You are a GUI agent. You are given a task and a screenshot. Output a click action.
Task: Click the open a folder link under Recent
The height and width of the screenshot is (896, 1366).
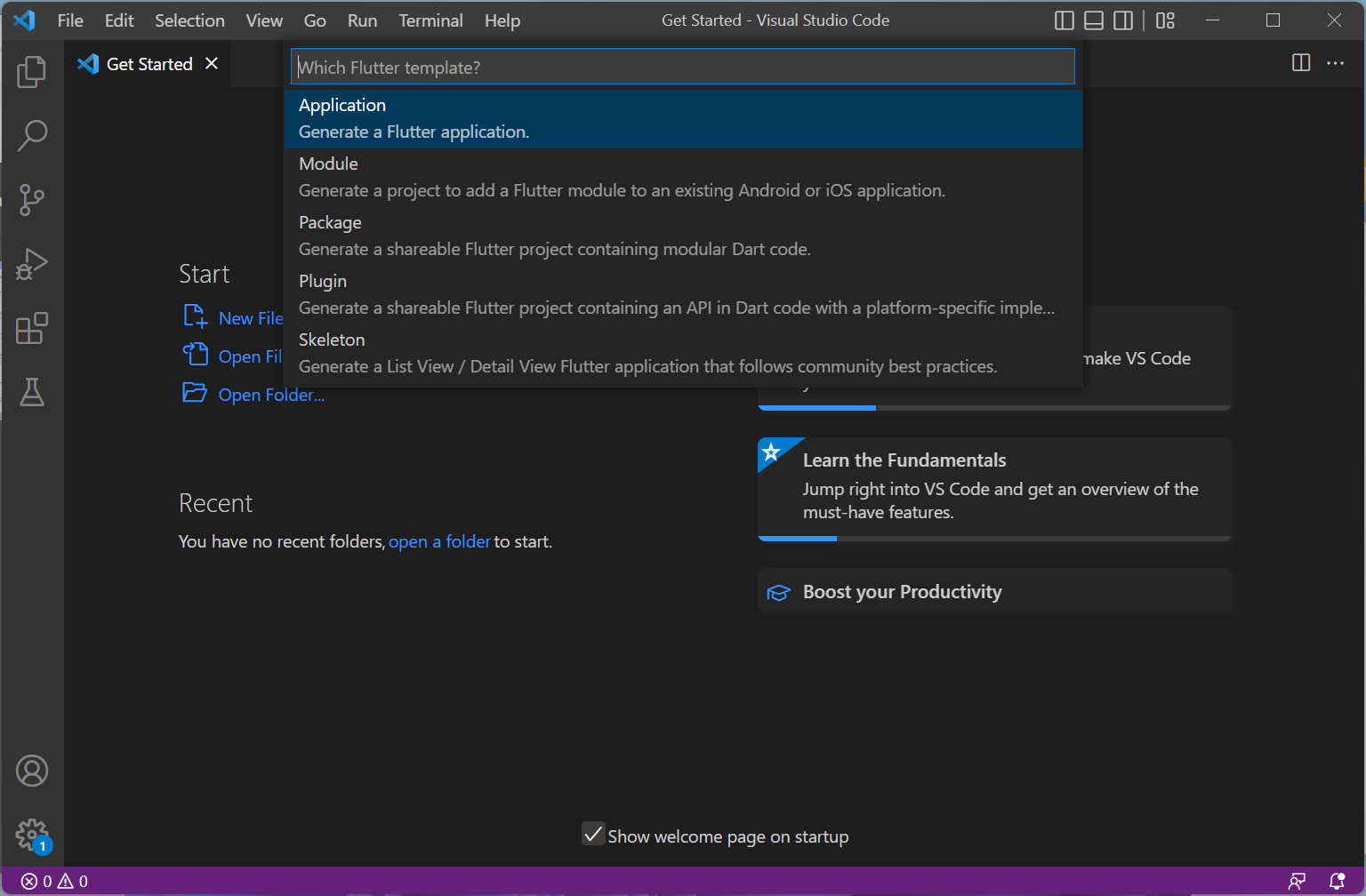click(x=439, y=541)
